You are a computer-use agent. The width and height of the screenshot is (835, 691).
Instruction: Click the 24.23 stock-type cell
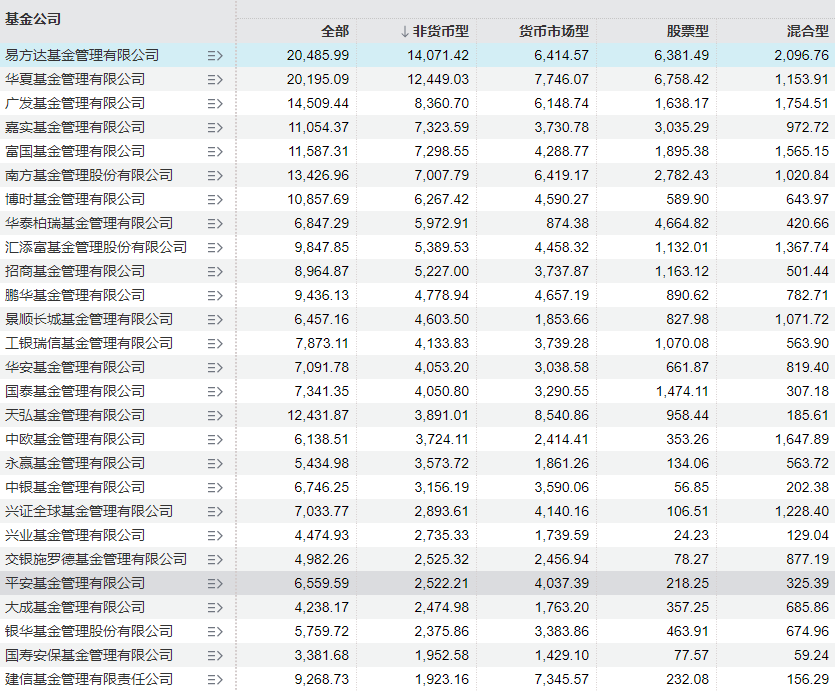click(692, 536)
